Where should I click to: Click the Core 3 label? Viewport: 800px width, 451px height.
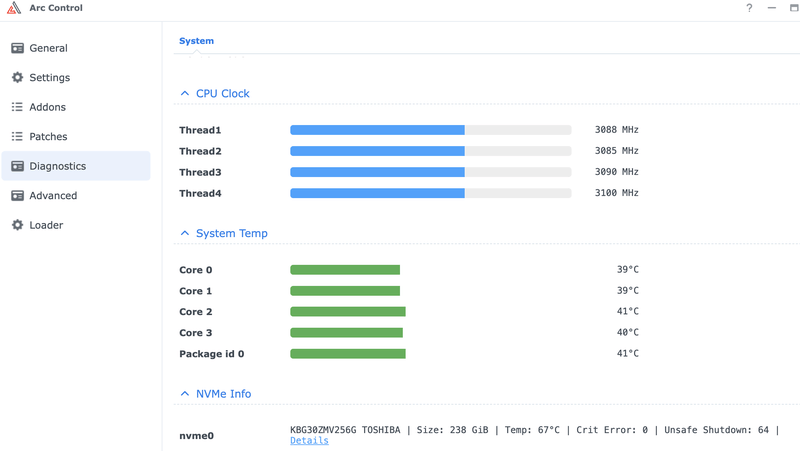pos(195,333)
